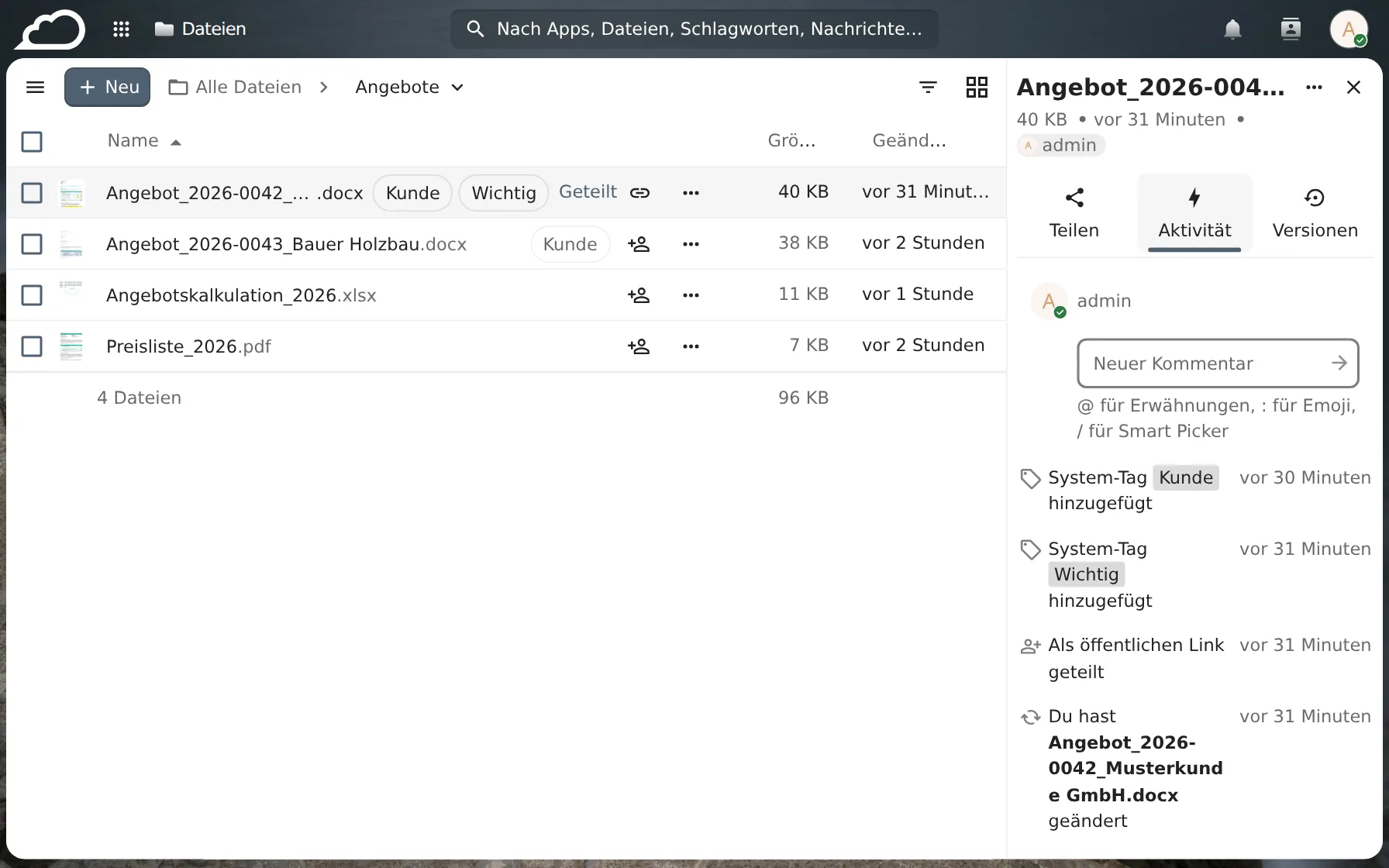1389x868 pixels.
Task: Open the apps grid menu
Action: pos(121,29)
